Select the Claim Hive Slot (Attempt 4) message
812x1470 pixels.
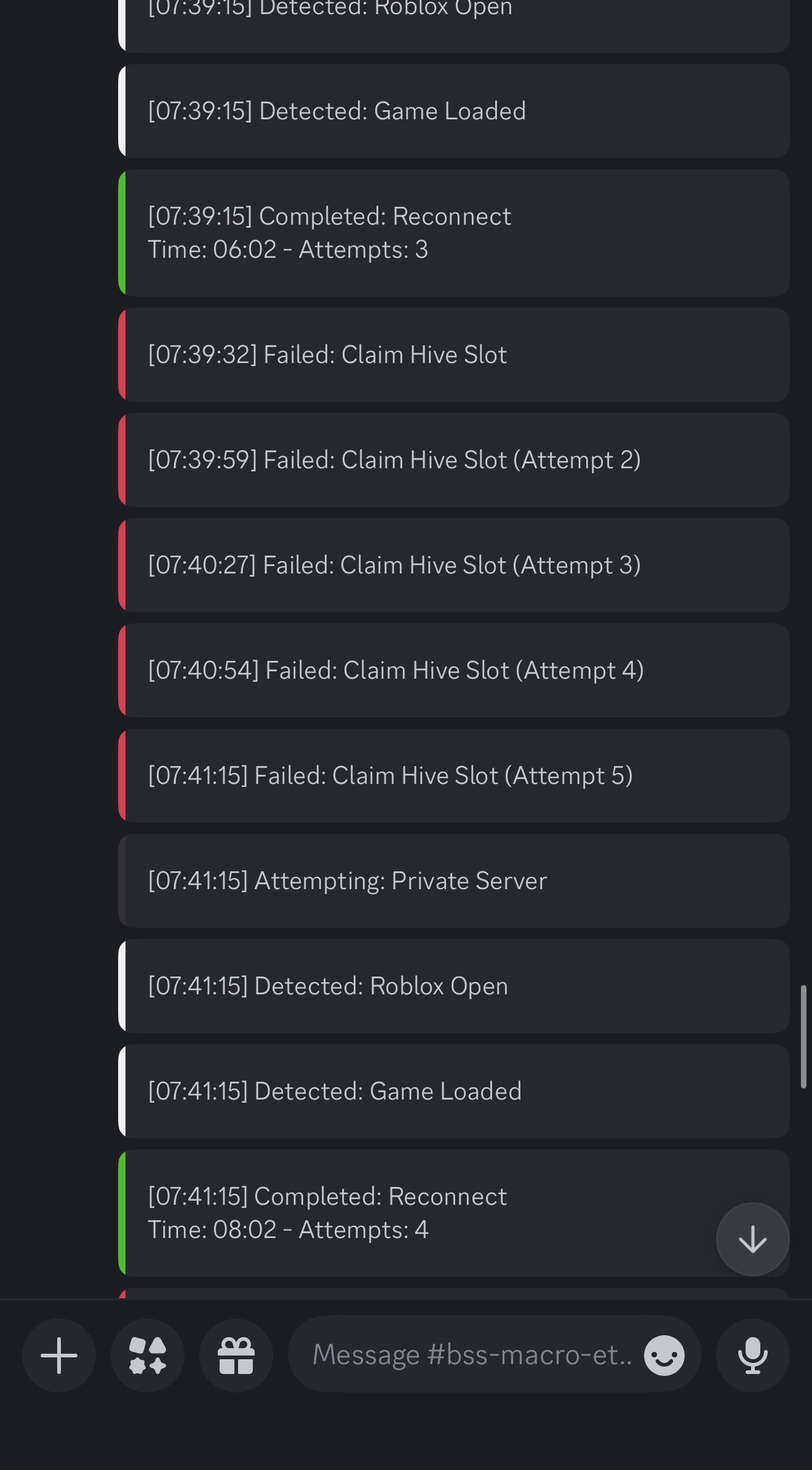[x=454, y=671]
